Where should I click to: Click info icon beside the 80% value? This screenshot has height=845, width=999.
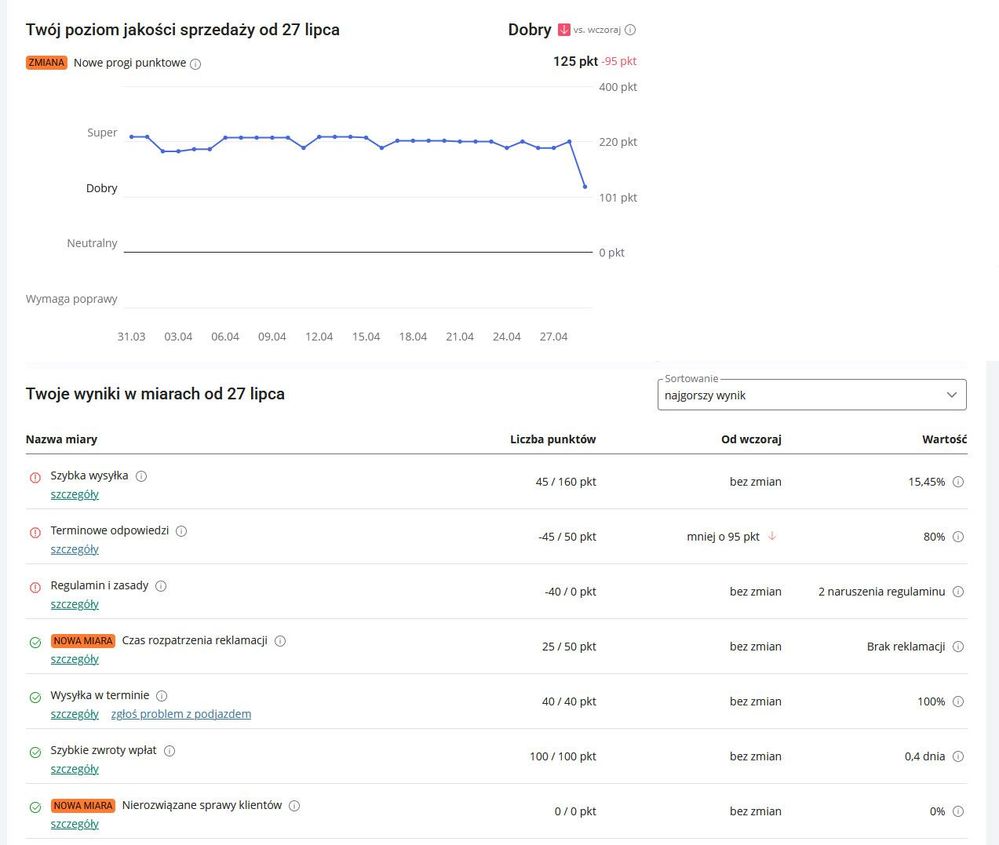[x=958, y=537]
